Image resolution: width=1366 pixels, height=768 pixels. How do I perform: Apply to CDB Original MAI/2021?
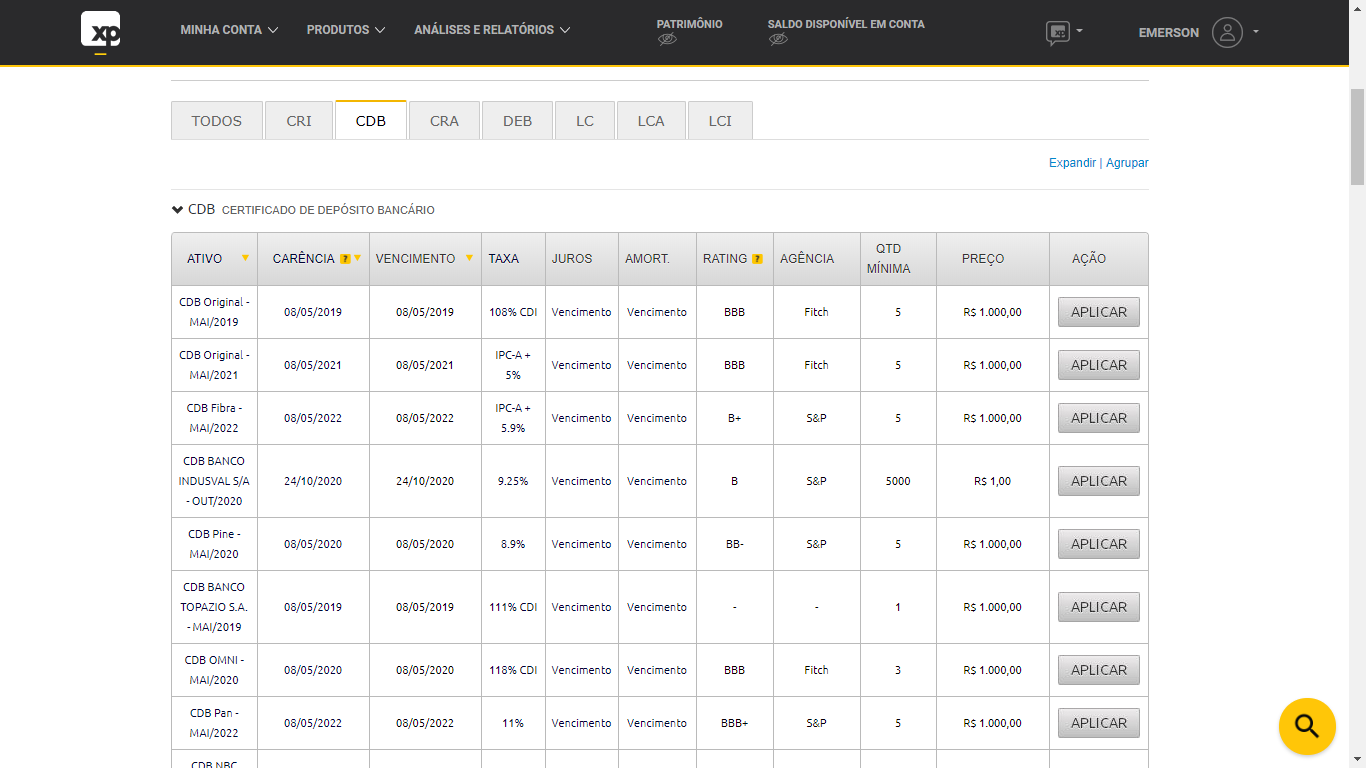tap(1099, 365)
